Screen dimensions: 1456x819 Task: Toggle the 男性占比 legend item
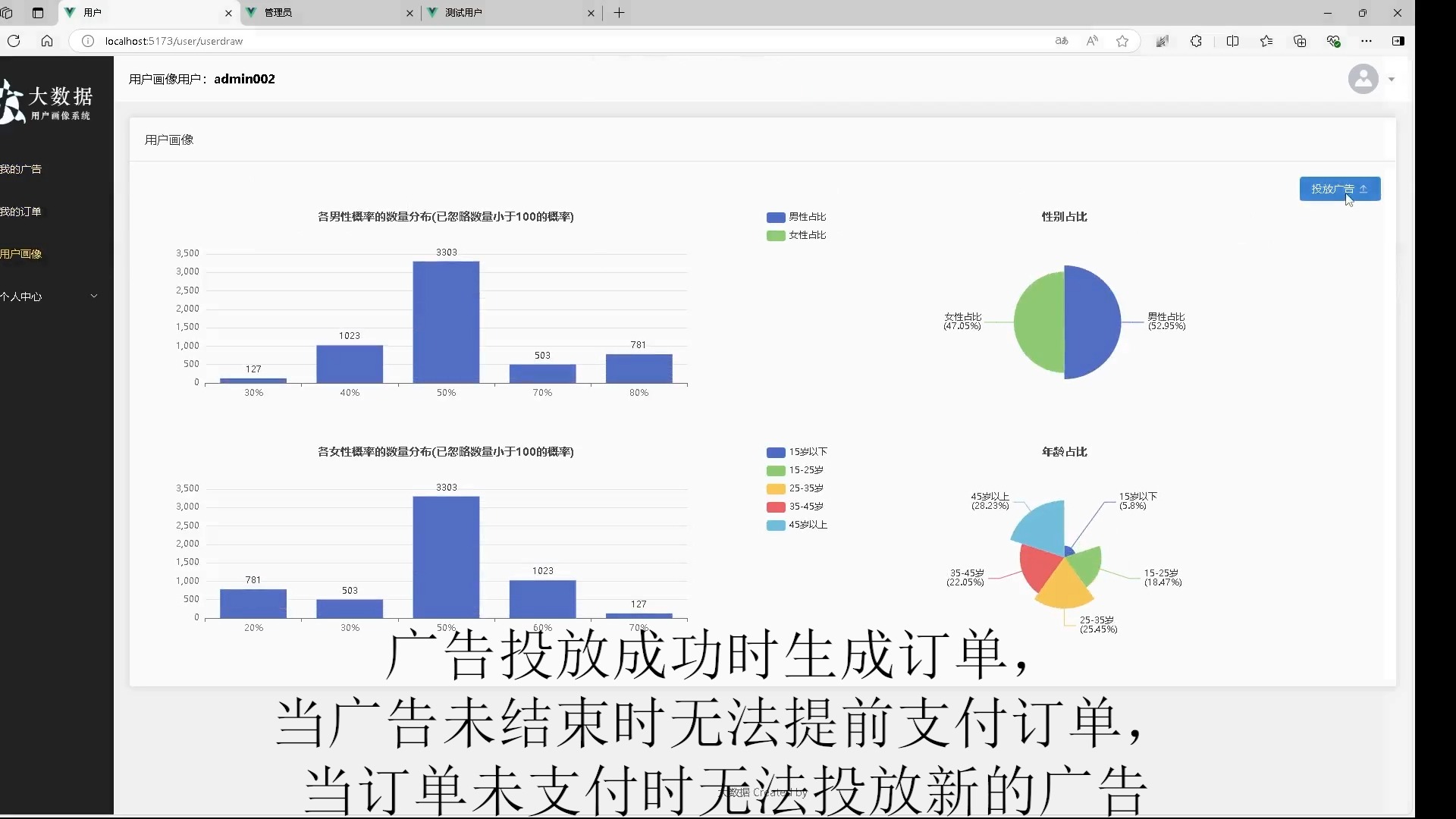796,217
